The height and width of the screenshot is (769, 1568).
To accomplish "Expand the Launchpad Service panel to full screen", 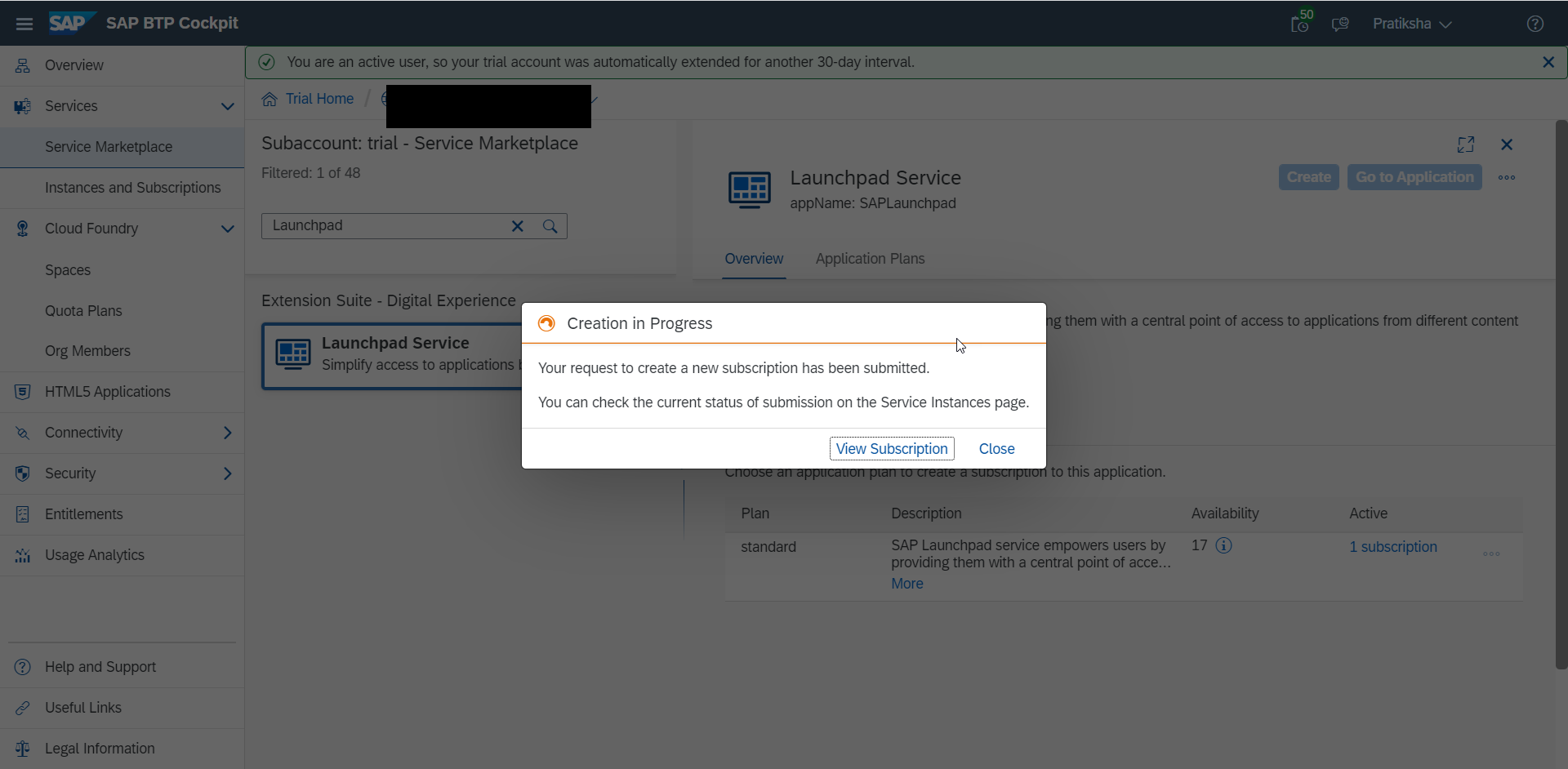I will coord(1466,144).
